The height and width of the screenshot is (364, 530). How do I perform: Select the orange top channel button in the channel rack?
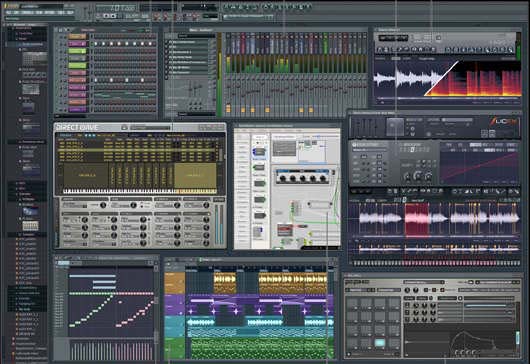pos(77,37)
